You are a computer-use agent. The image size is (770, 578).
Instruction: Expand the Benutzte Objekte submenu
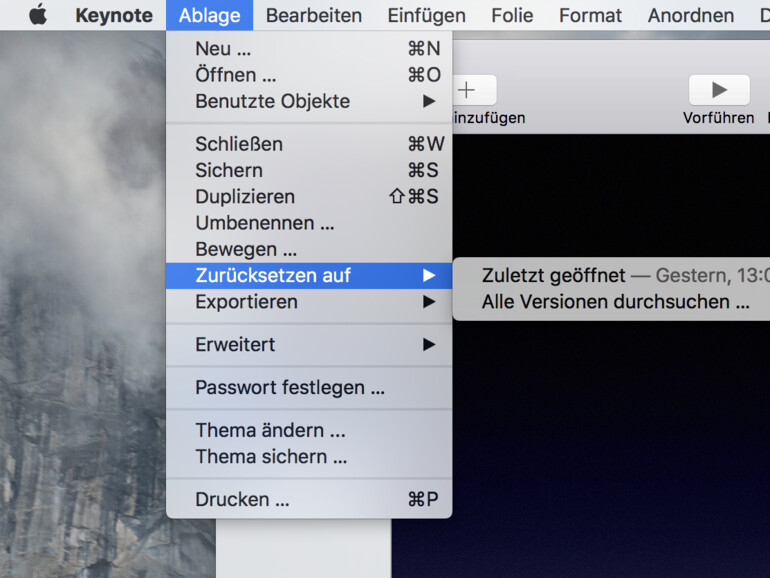(x=309, y=101)
